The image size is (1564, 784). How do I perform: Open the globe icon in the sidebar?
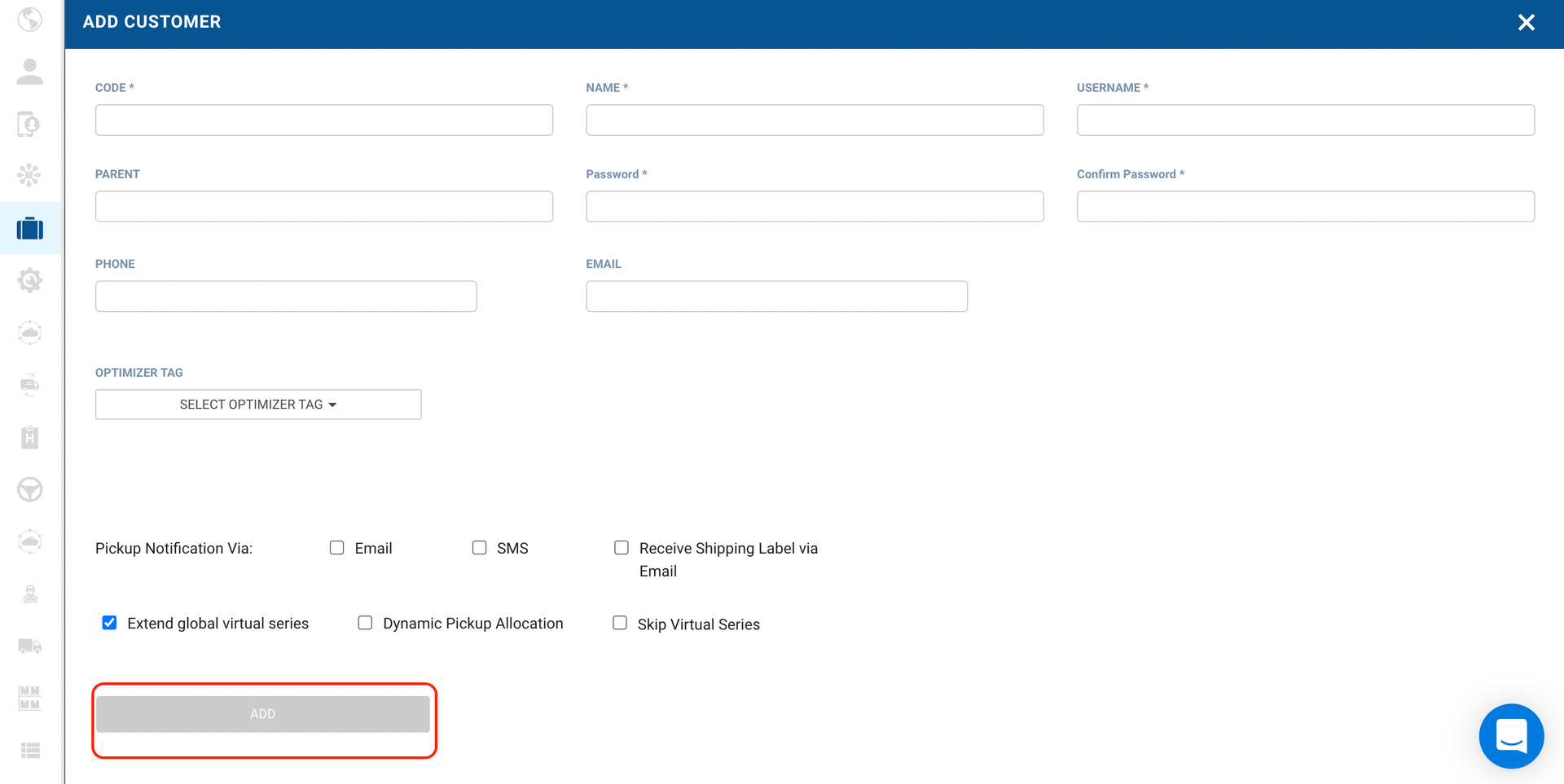[30, 19]
